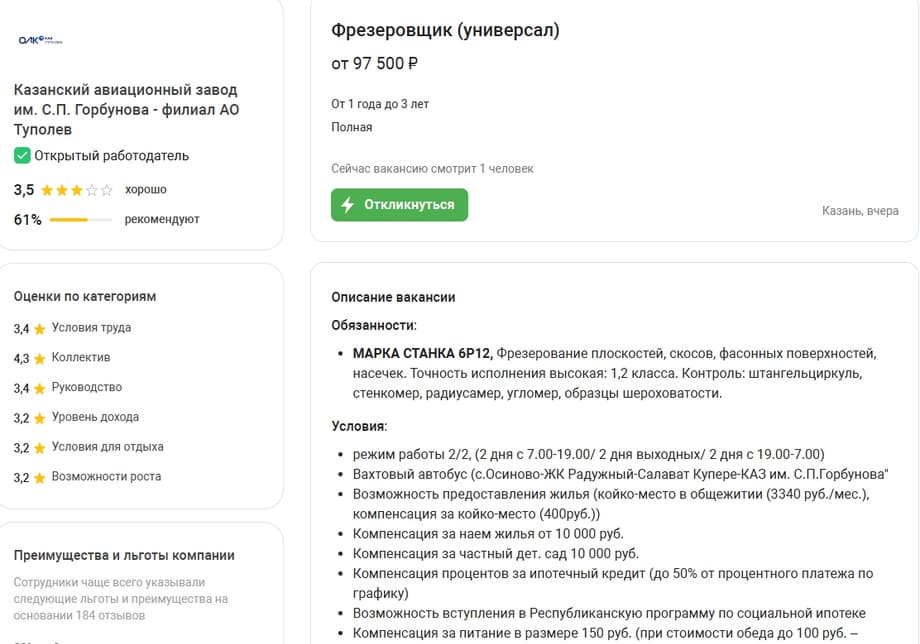Click the рекомендуют label
This screenshot has height=644, width=920.
(162, 220)
